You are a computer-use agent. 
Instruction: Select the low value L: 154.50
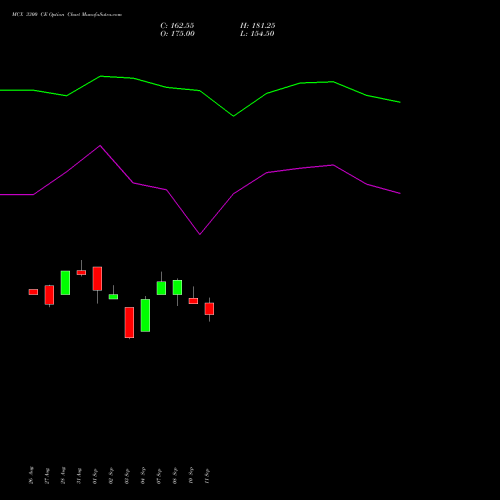coord(257,34)
